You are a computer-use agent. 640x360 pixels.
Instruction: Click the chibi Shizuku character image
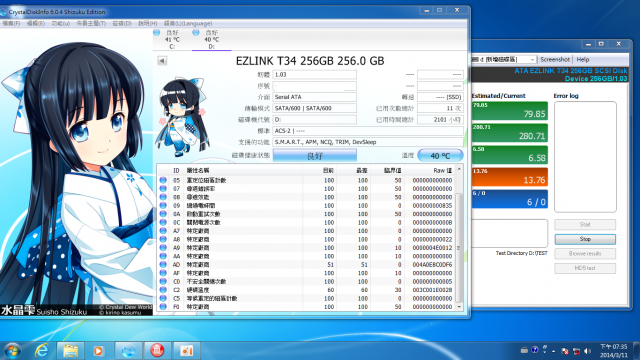[182, 116]
